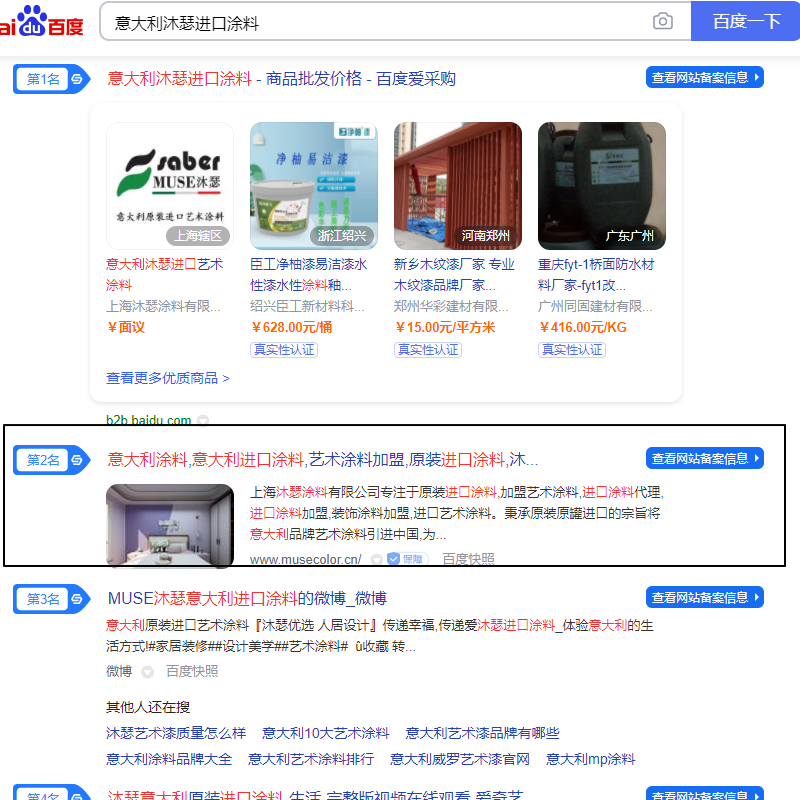800x800 pixels.
Task: Open product link 臣工净柚漆易洁漆水性漆
Action: 308,274
